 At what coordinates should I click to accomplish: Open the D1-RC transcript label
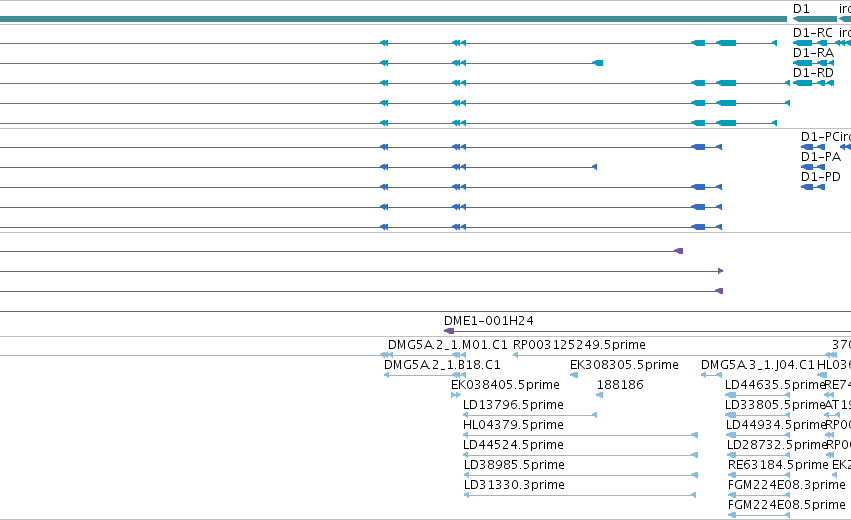[x=812, y=33]
